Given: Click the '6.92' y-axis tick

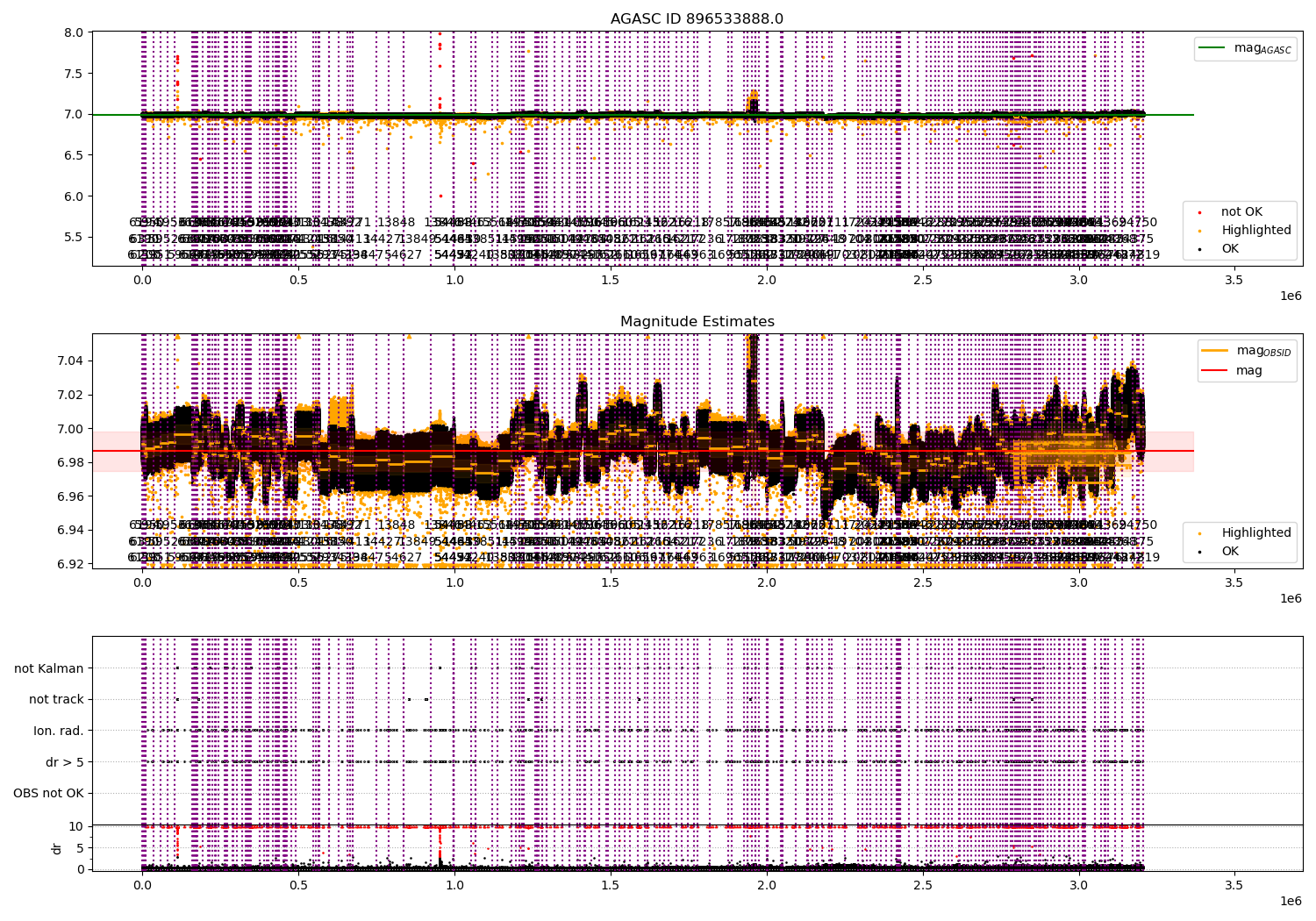Looking at the screenshot, I should (71, 564).
